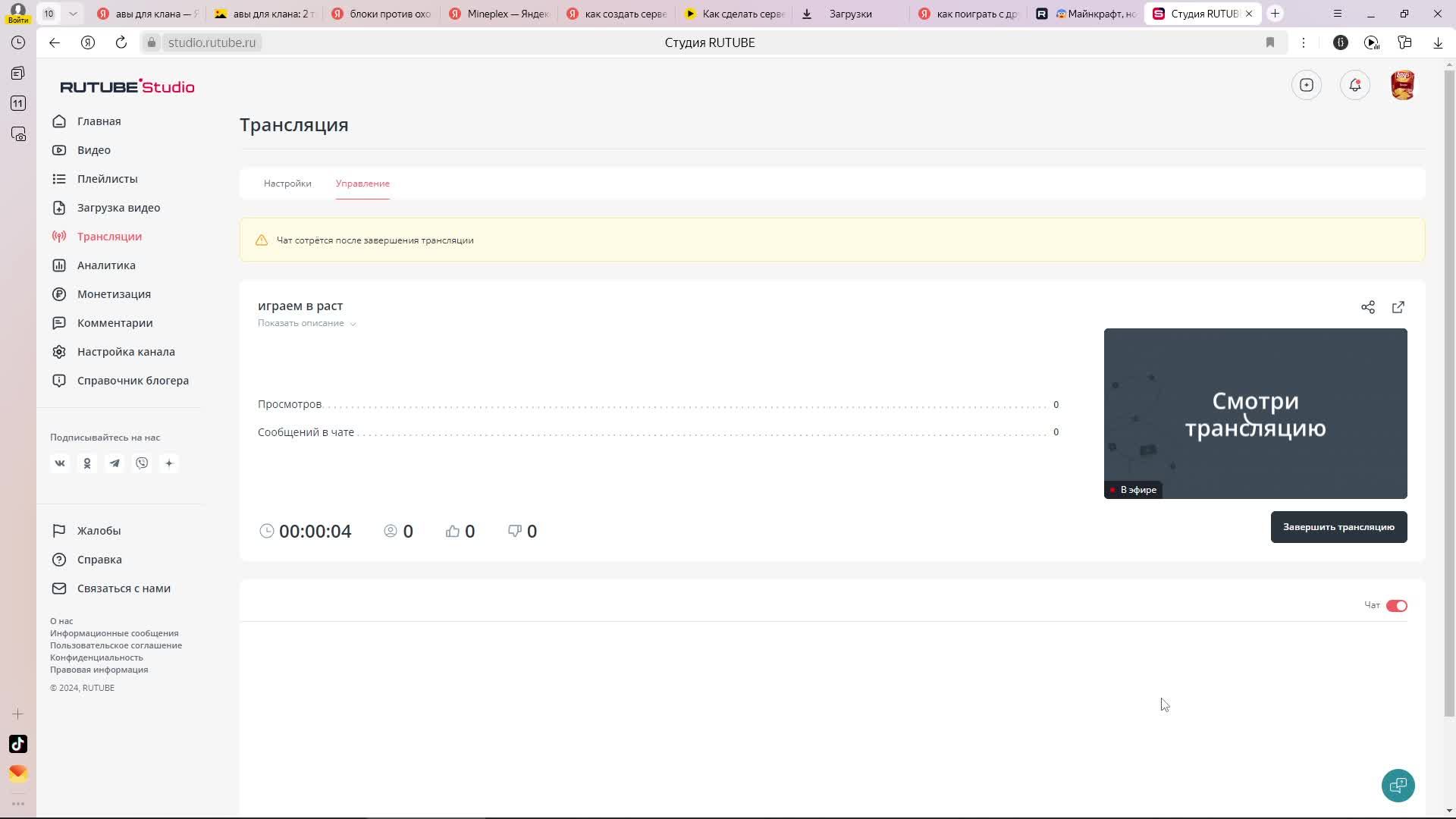Click the page vertical scrollbar
This screenshot has height=819, width=1456.
(x=1449, y=394)
